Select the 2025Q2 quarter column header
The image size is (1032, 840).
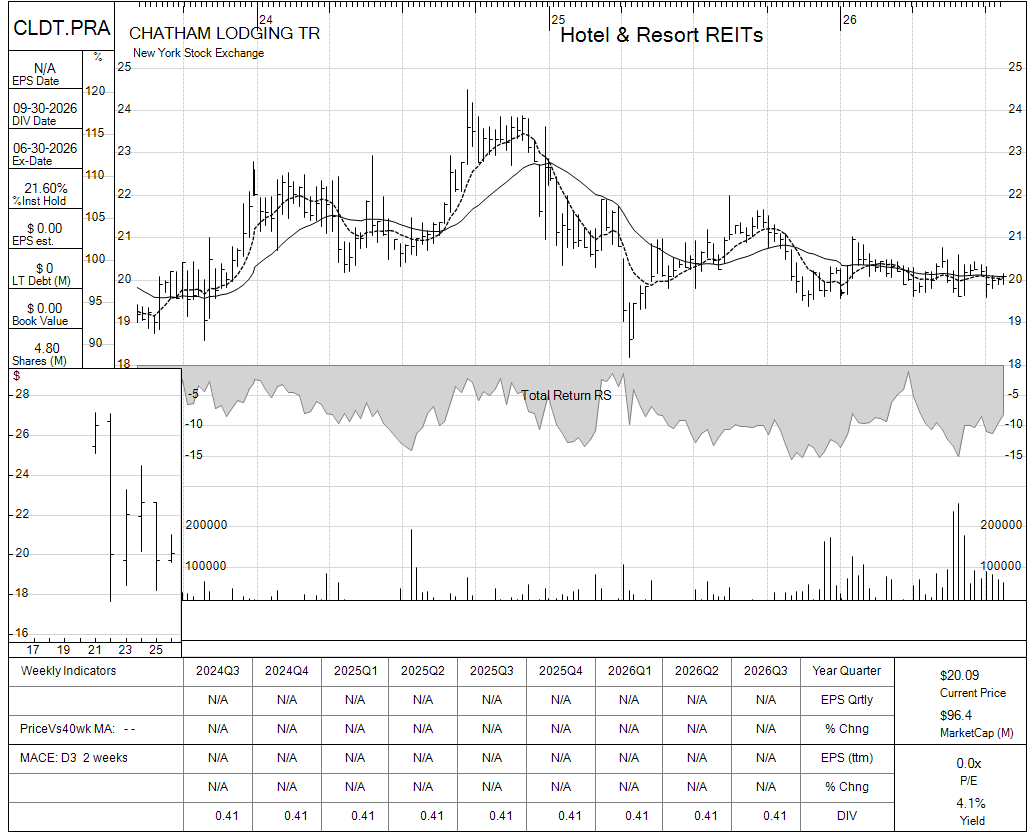click(x=423, y=671)
